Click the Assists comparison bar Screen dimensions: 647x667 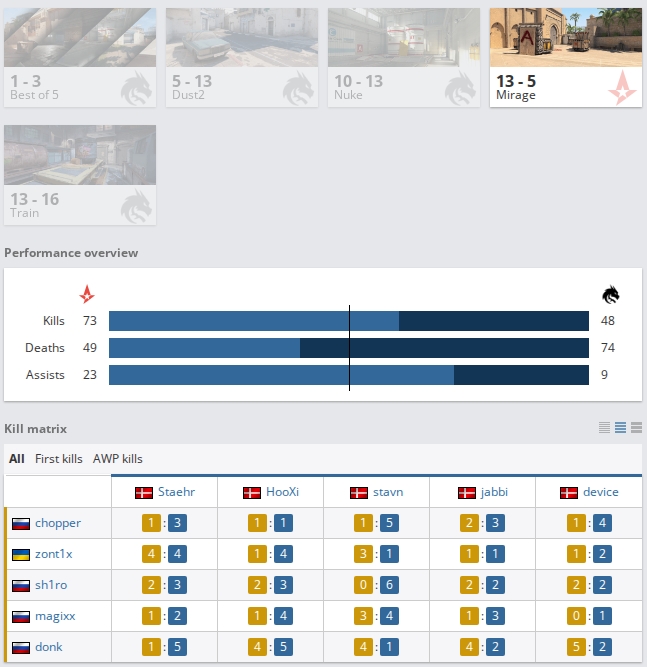(349, 375)
